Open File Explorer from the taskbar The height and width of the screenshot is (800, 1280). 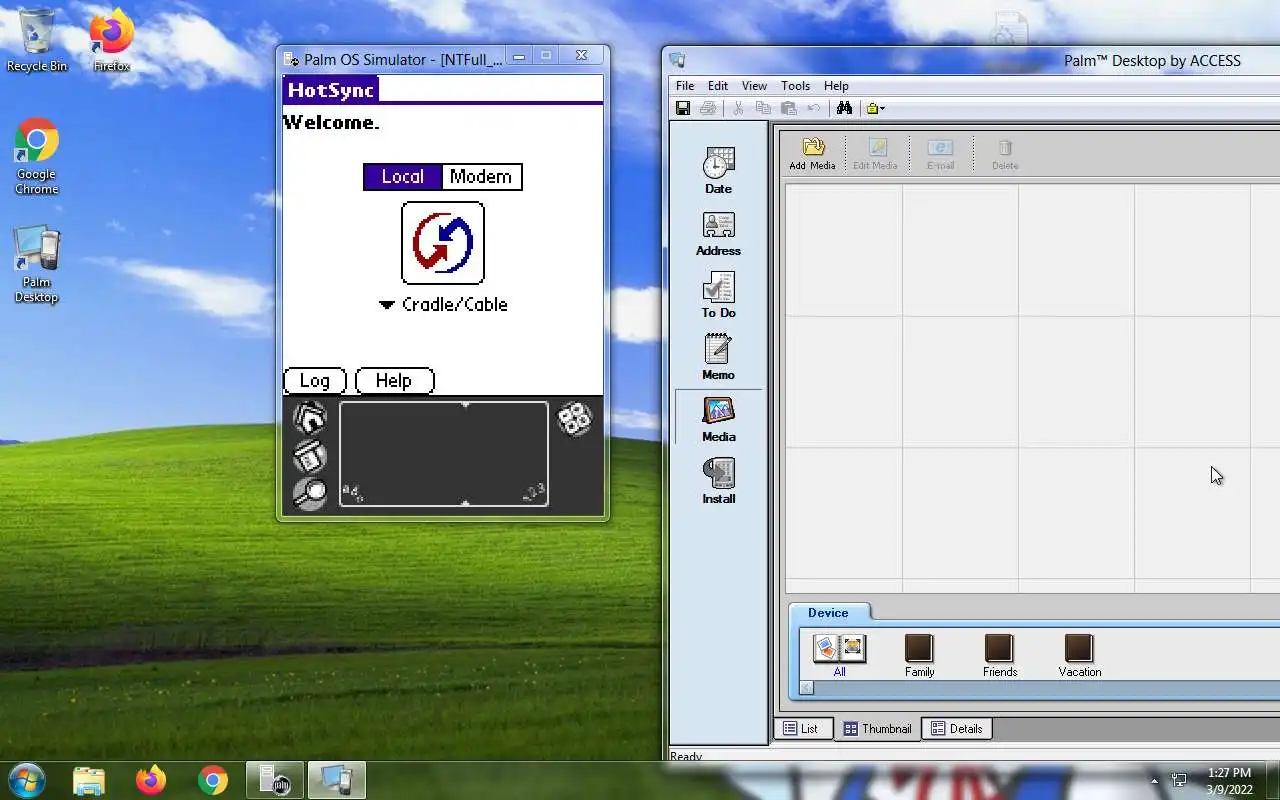[x=89, y=780]
